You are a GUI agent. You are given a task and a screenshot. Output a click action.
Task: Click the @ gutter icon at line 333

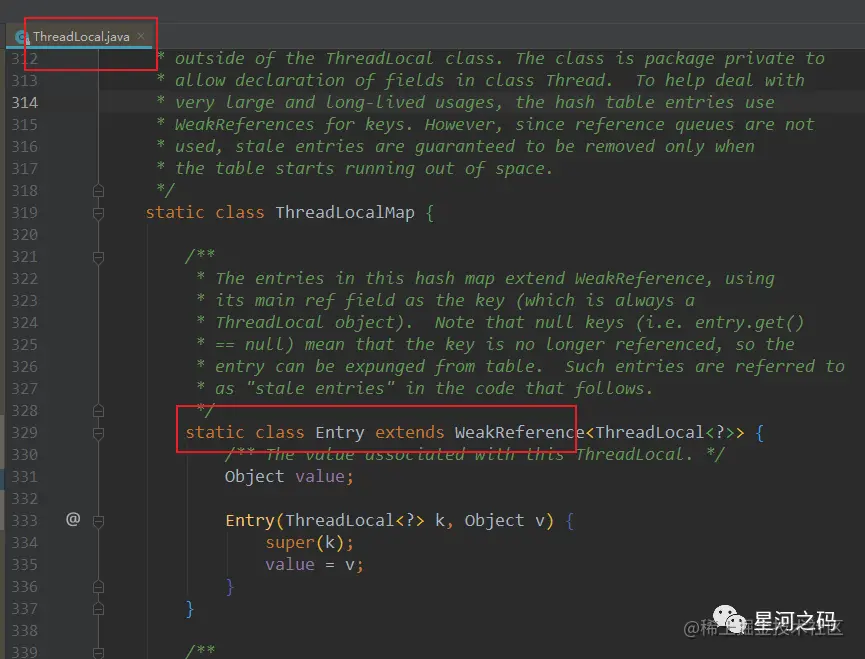(73, 519)
